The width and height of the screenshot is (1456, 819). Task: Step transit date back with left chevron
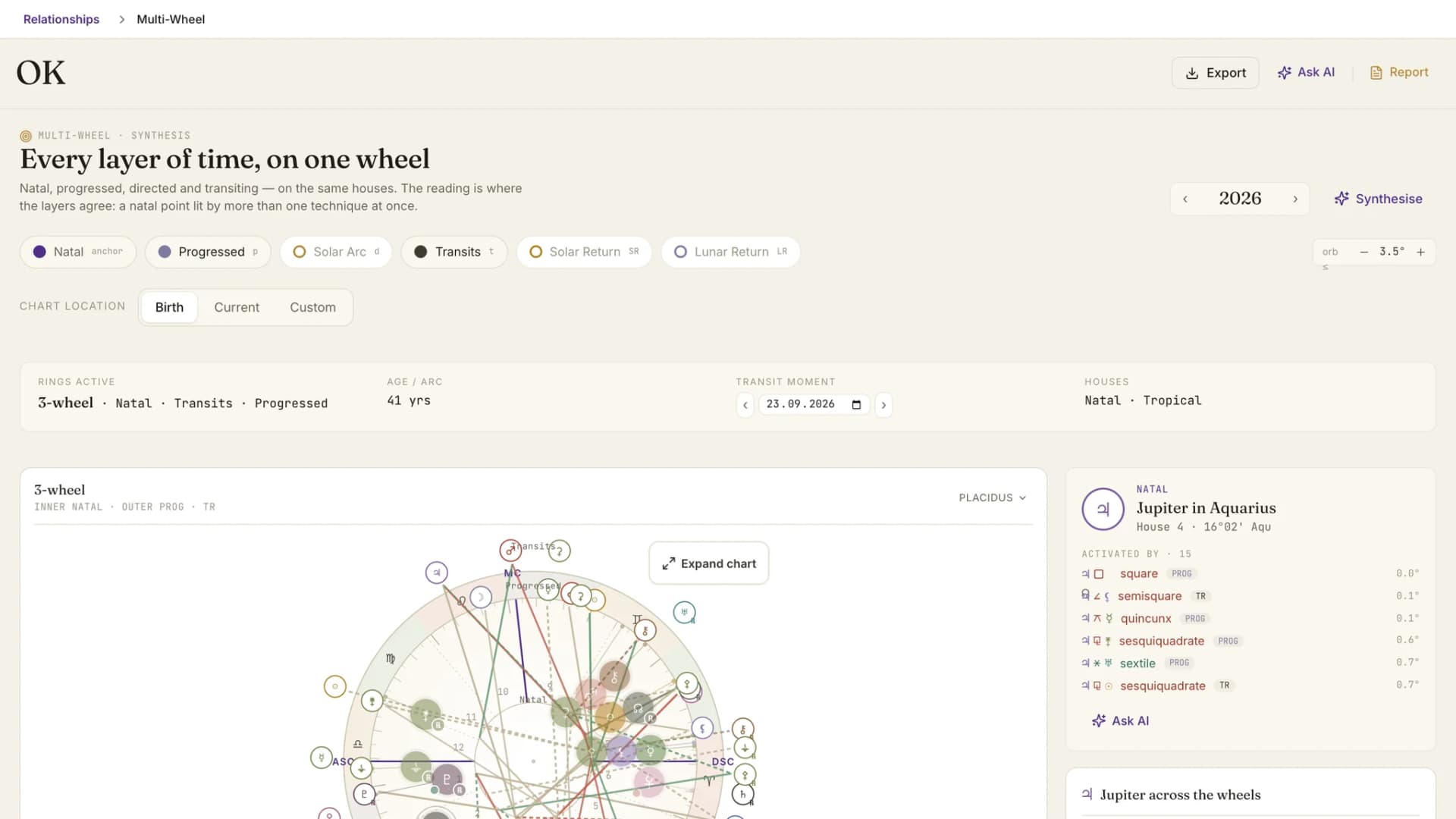click(x=745, y=405)
